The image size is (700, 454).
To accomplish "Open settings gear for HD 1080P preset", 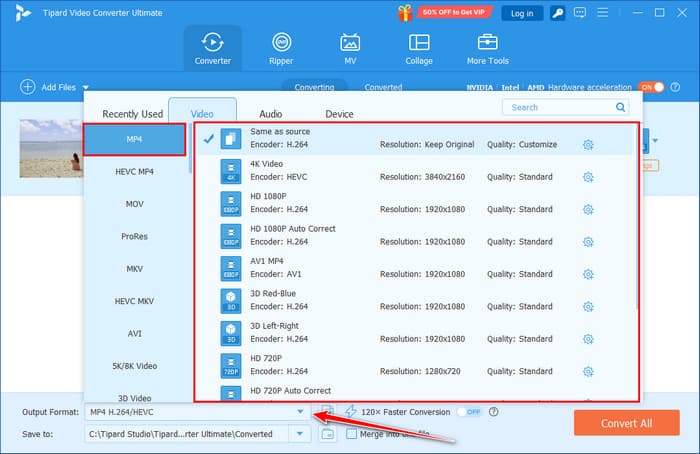I will pyautogui.click(x=588, y=209).
